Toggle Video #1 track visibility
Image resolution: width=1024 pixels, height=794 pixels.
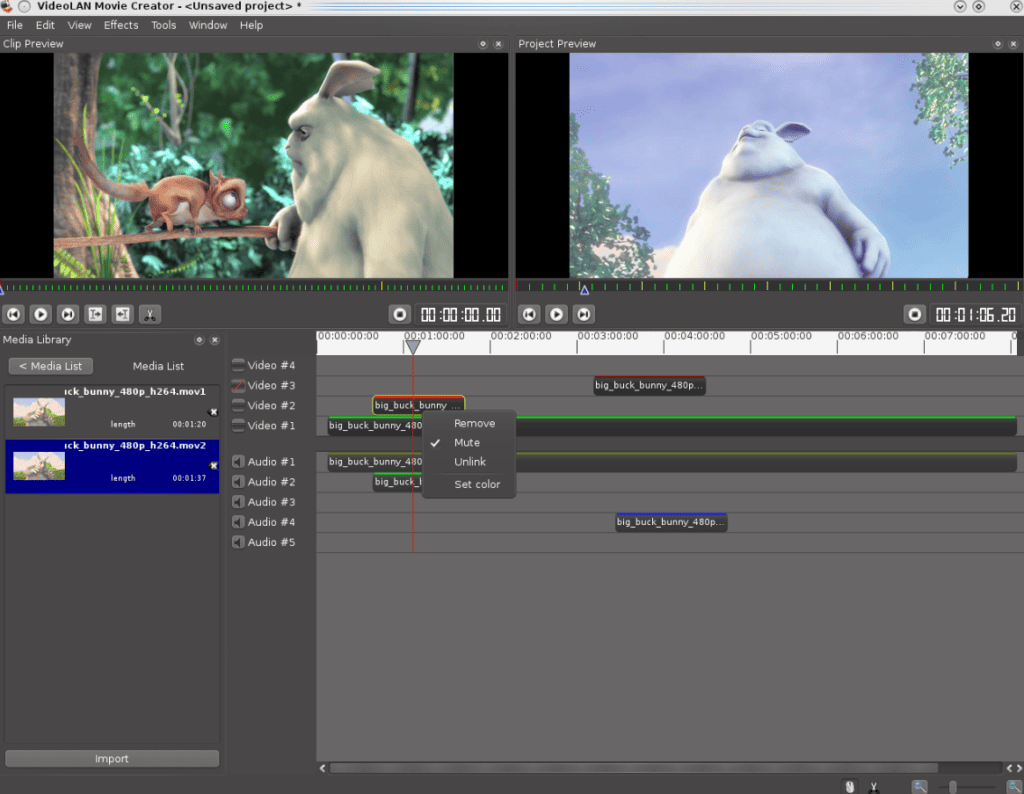[x=238, y=425]
